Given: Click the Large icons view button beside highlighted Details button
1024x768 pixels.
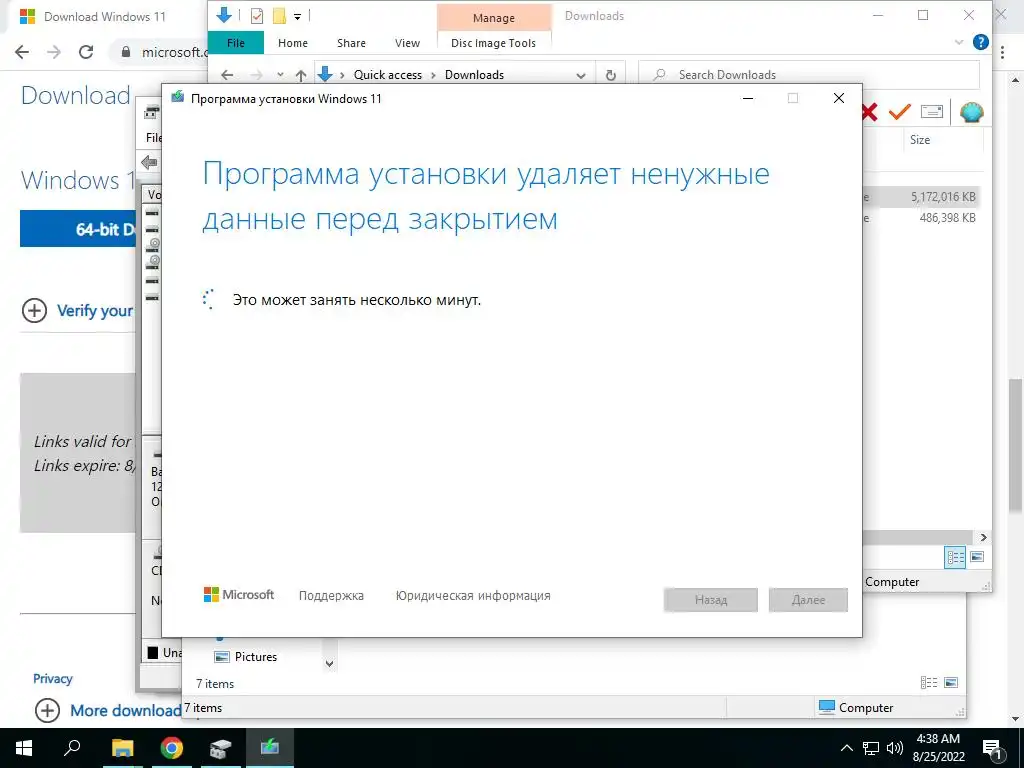Looking at the screenshot, I should click(x=977, y=557).
